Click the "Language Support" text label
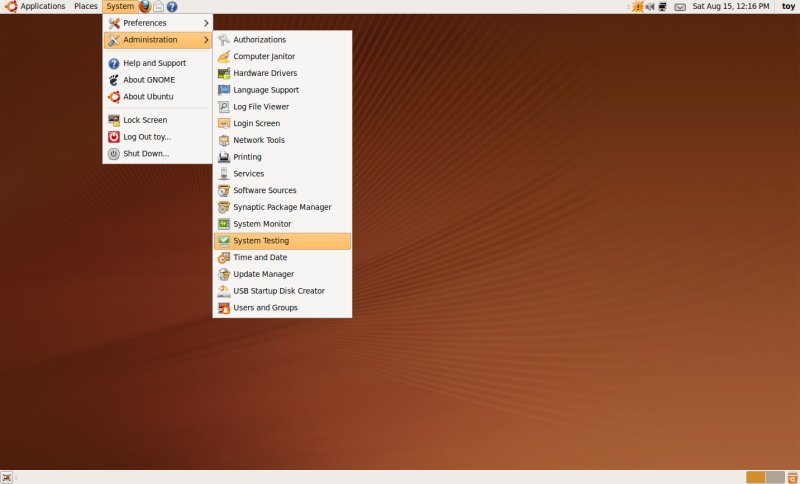 click(x=266, y=90)
